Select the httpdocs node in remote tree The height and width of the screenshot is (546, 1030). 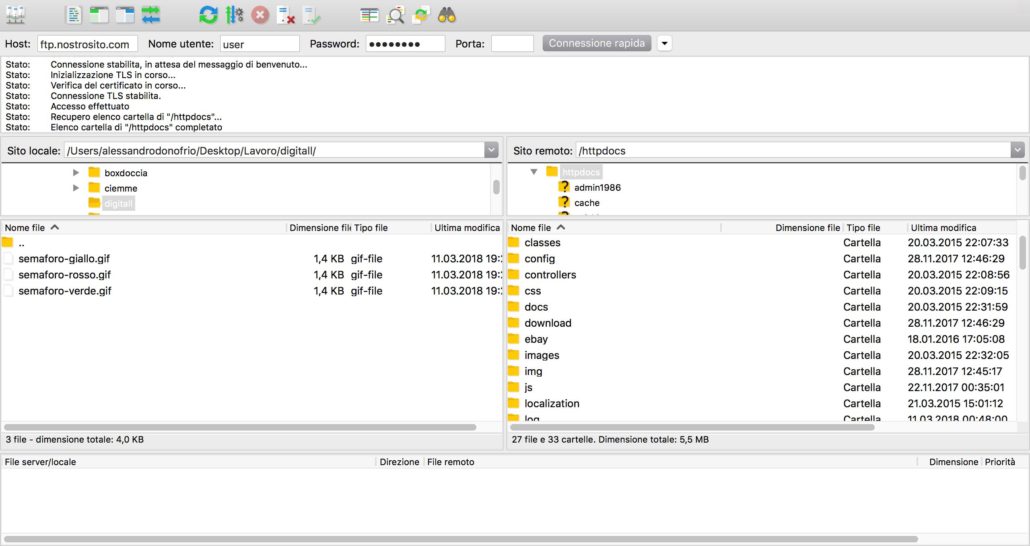(x=581, y=172)
